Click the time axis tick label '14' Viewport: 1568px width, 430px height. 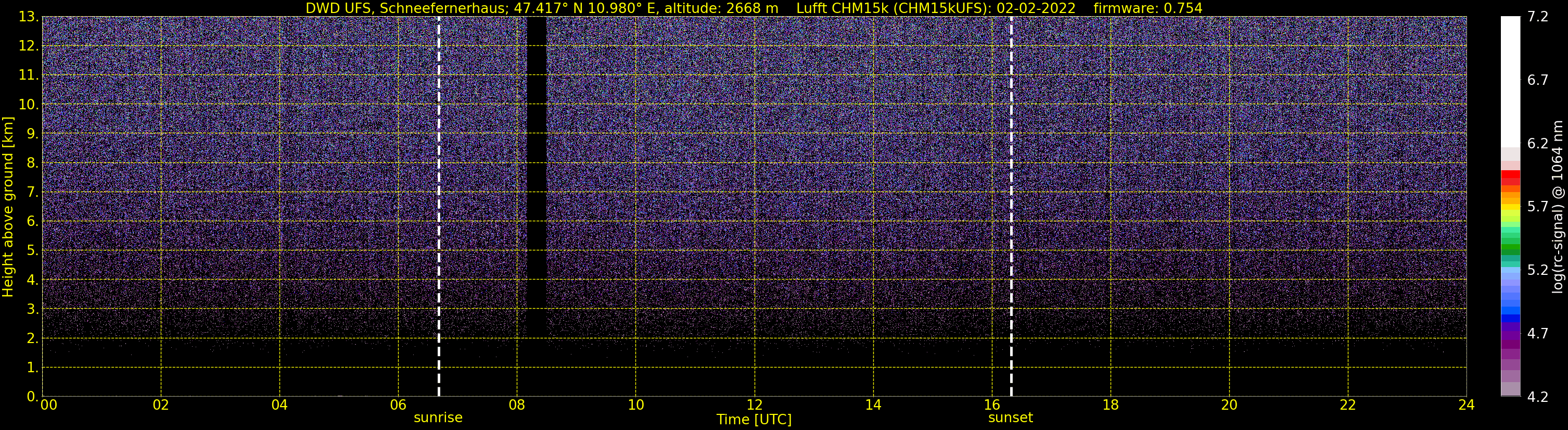pyautogui.click(x=873, y=405)
